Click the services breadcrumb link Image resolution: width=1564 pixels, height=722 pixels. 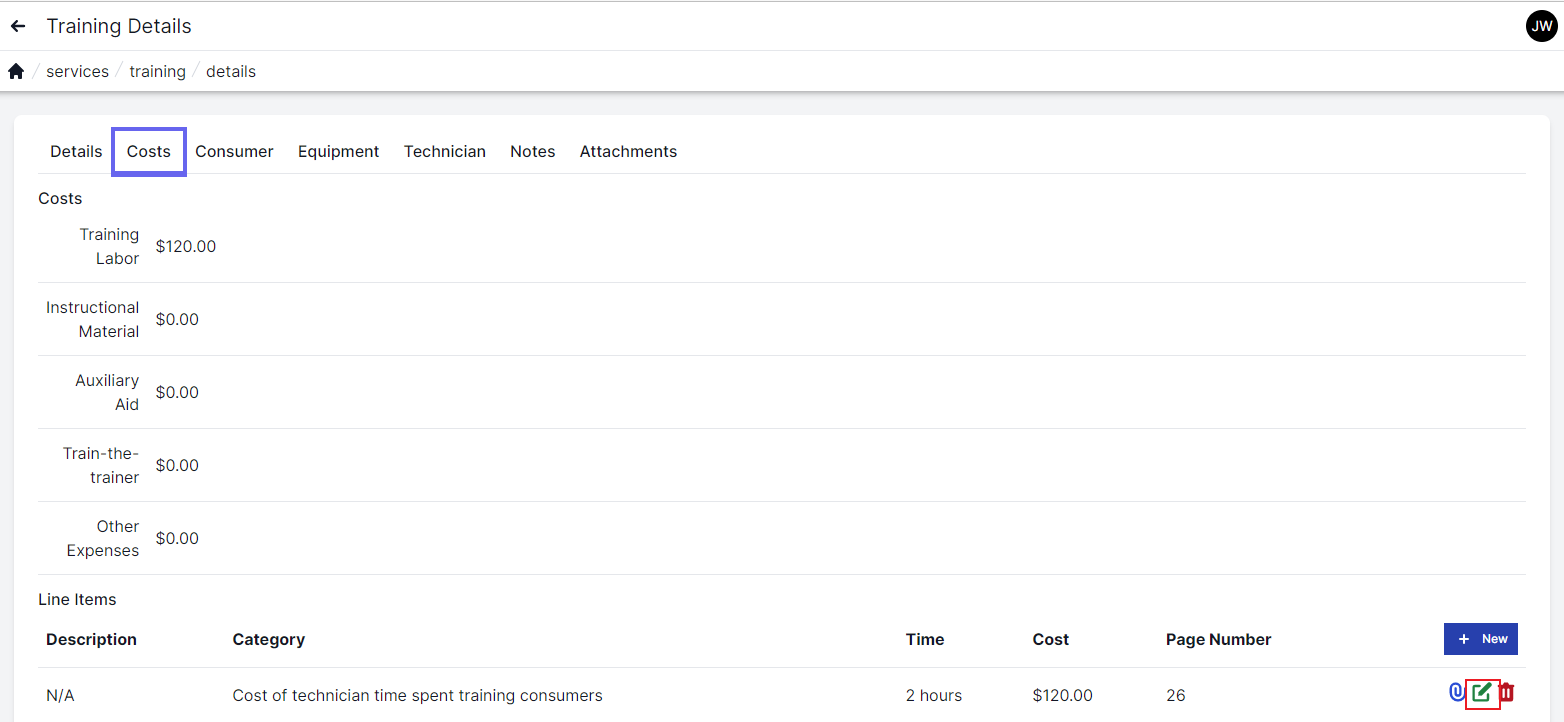click(77, 72)
